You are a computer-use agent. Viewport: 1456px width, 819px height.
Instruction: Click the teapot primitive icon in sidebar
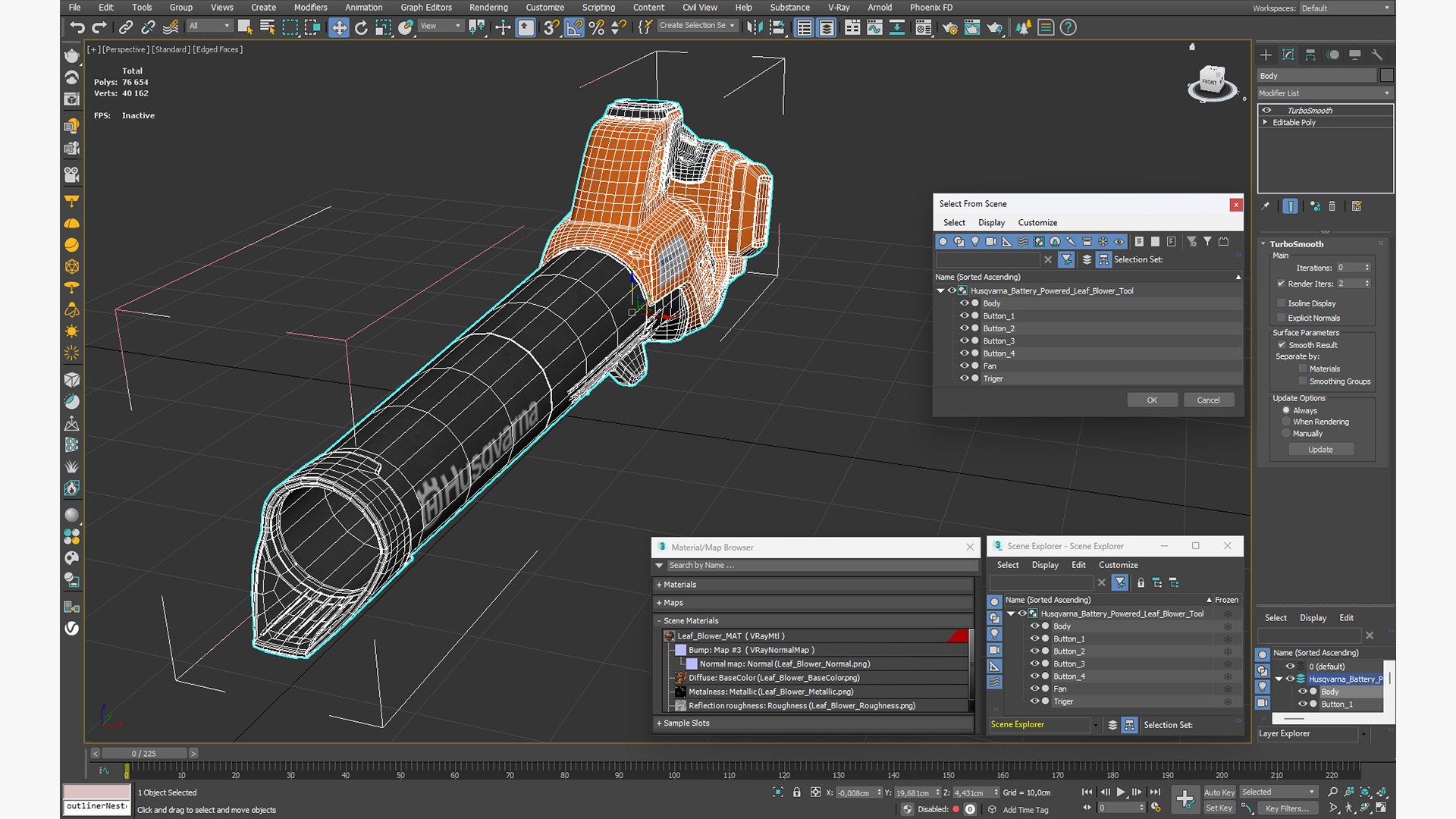pyautogui.click(x=71, y=55)
